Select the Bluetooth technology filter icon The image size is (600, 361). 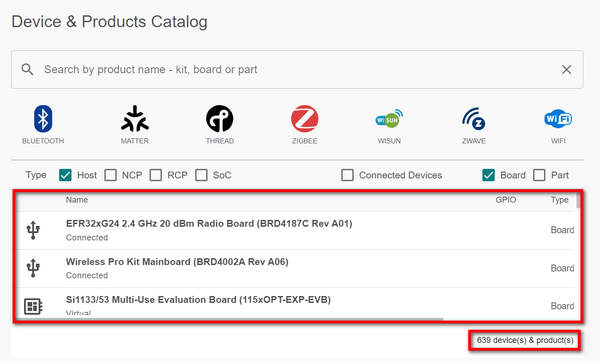pos(43,119)
